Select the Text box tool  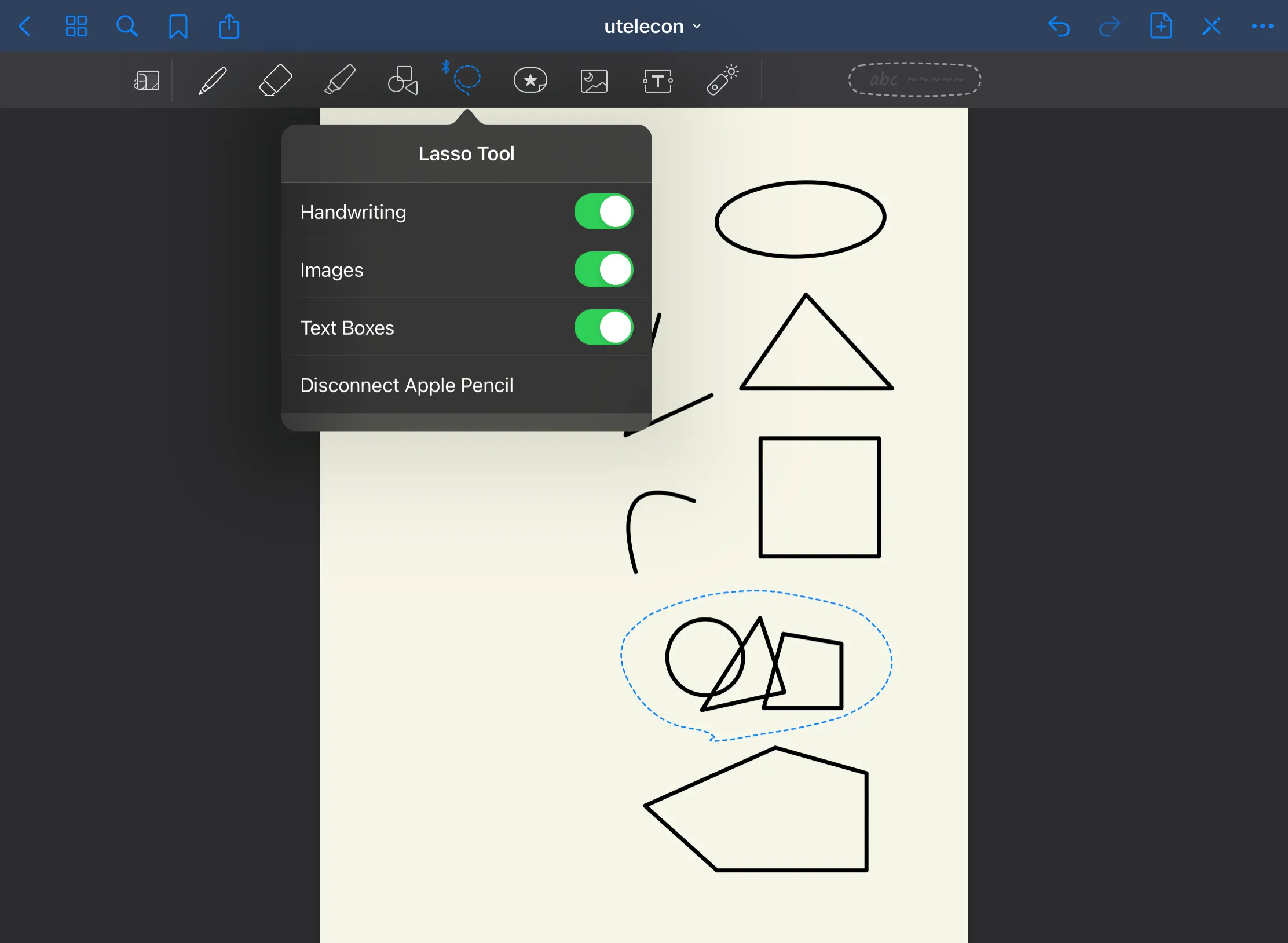point(657,81)
